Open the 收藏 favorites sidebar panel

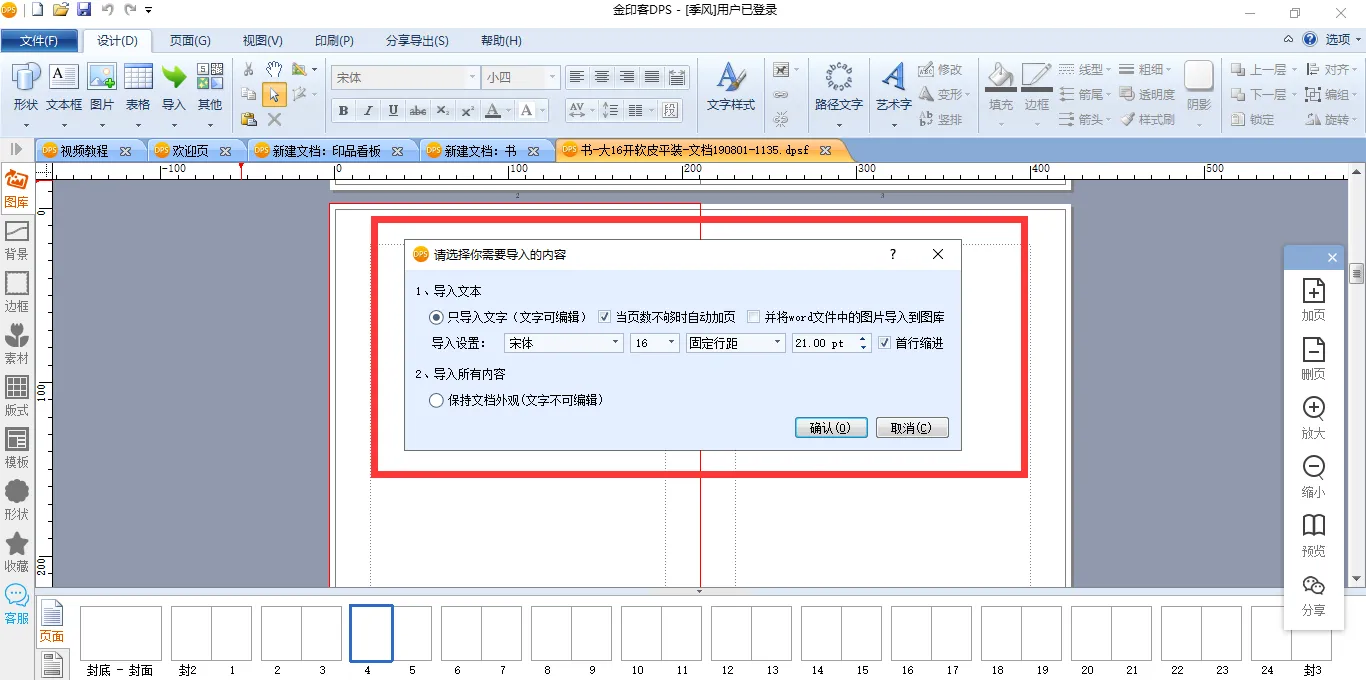point(17,553)
